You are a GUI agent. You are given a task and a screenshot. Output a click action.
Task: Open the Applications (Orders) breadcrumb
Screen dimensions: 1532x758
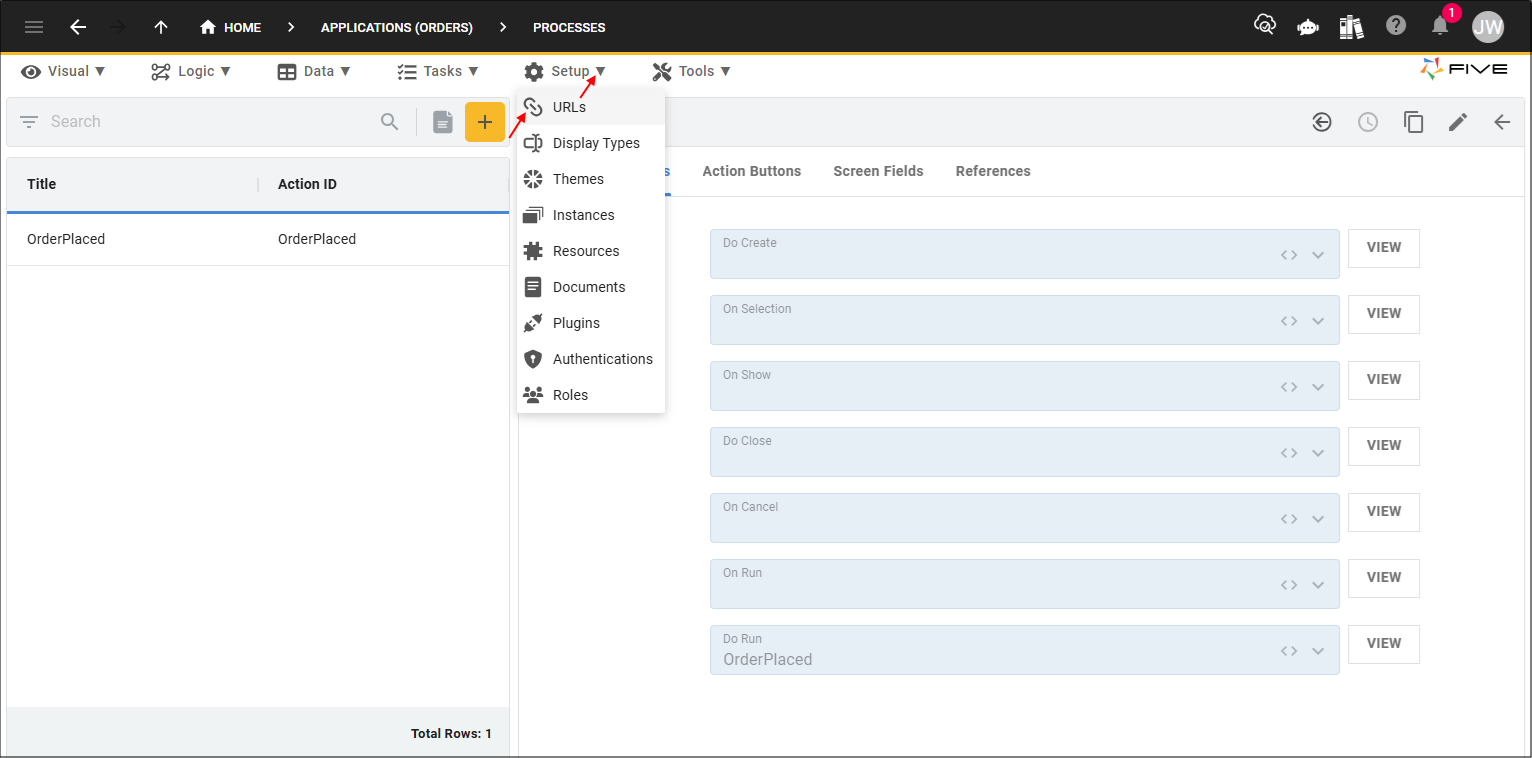coord(397,27)
